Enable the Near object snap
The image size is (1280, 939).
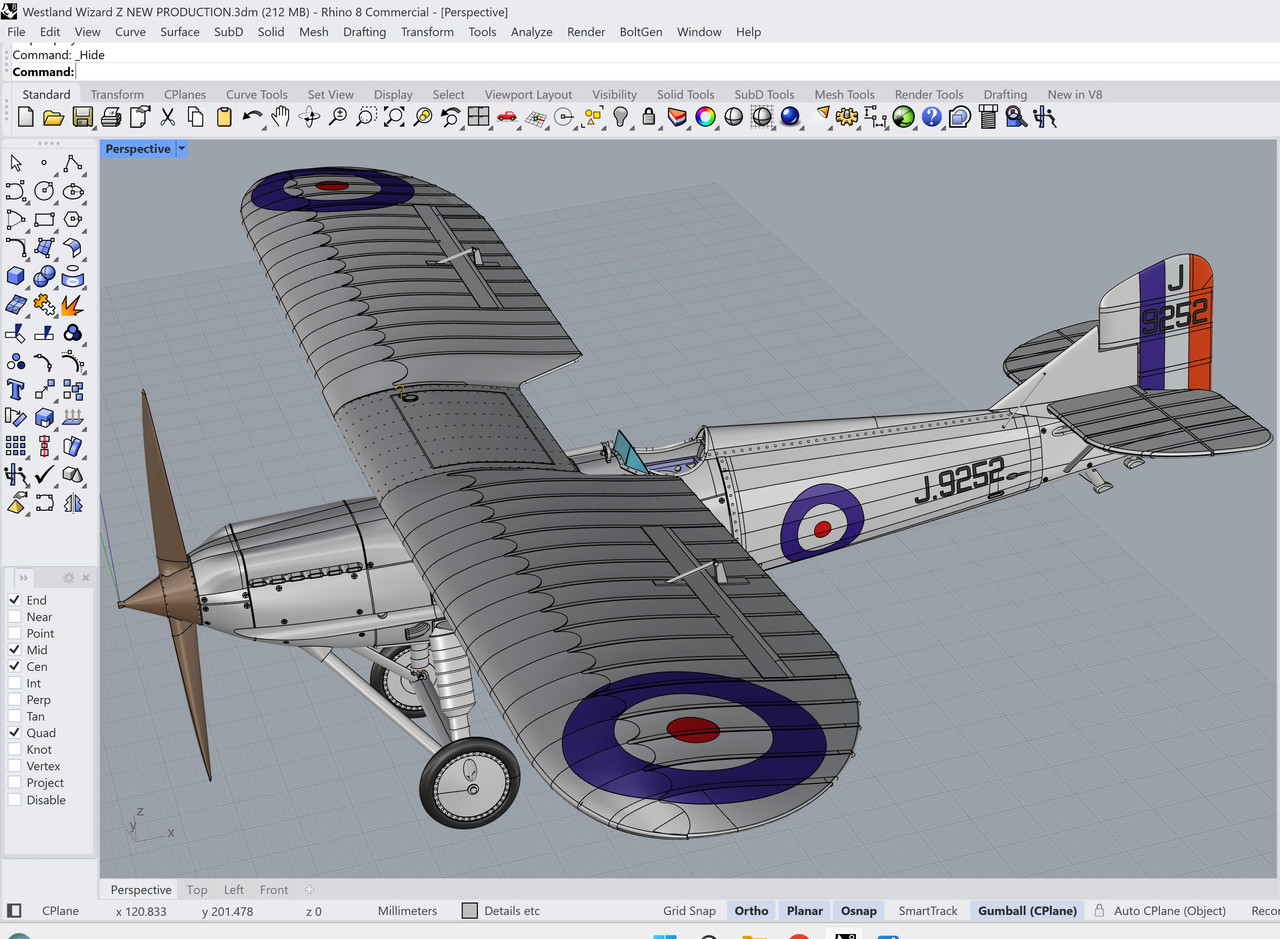pos(16,617)
